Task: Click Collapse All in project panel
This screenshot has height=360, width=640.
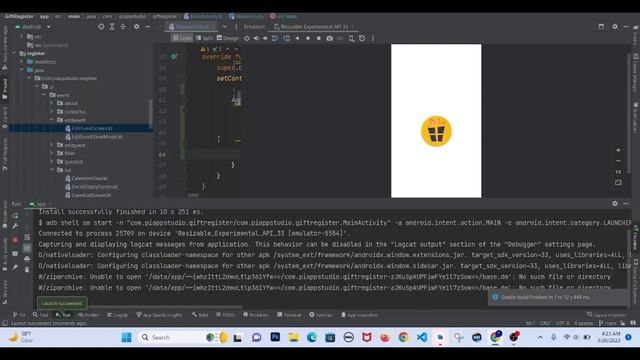Action: (123, 27)
